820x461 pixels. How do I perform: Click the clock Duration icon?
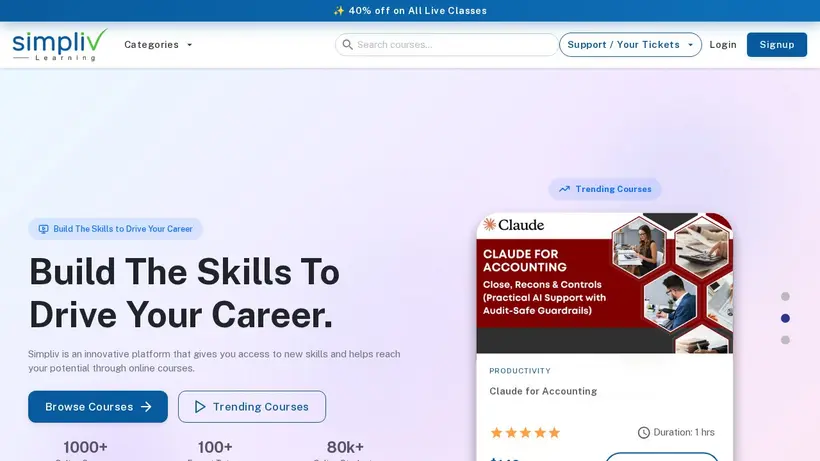[x=643, y=432]
